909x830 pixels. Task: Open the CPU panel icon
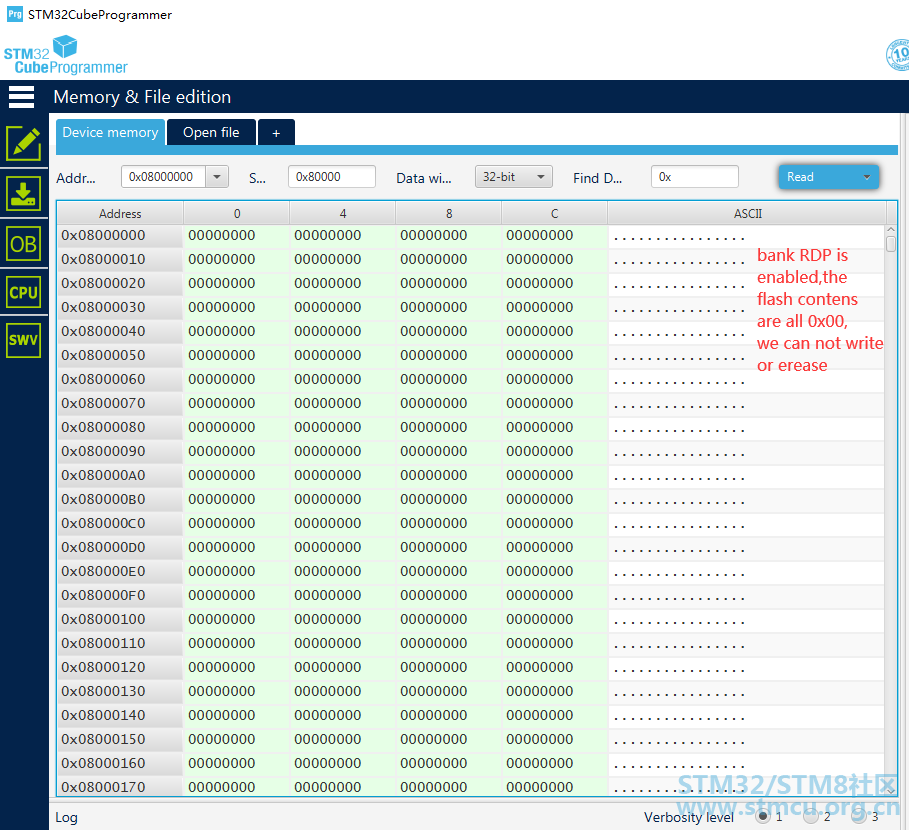click(24, 292)
